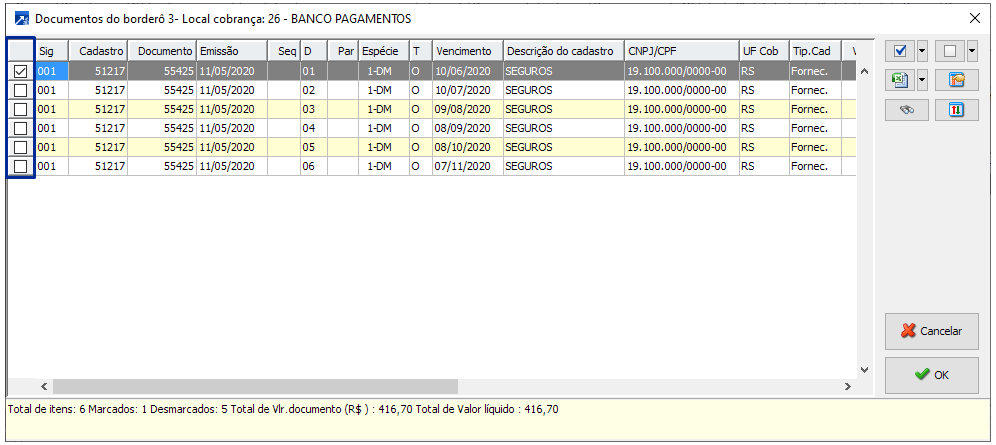The image size is (996, 445).
Task: Sort by the Vencimento column header
Action: (x=466, y=51)
